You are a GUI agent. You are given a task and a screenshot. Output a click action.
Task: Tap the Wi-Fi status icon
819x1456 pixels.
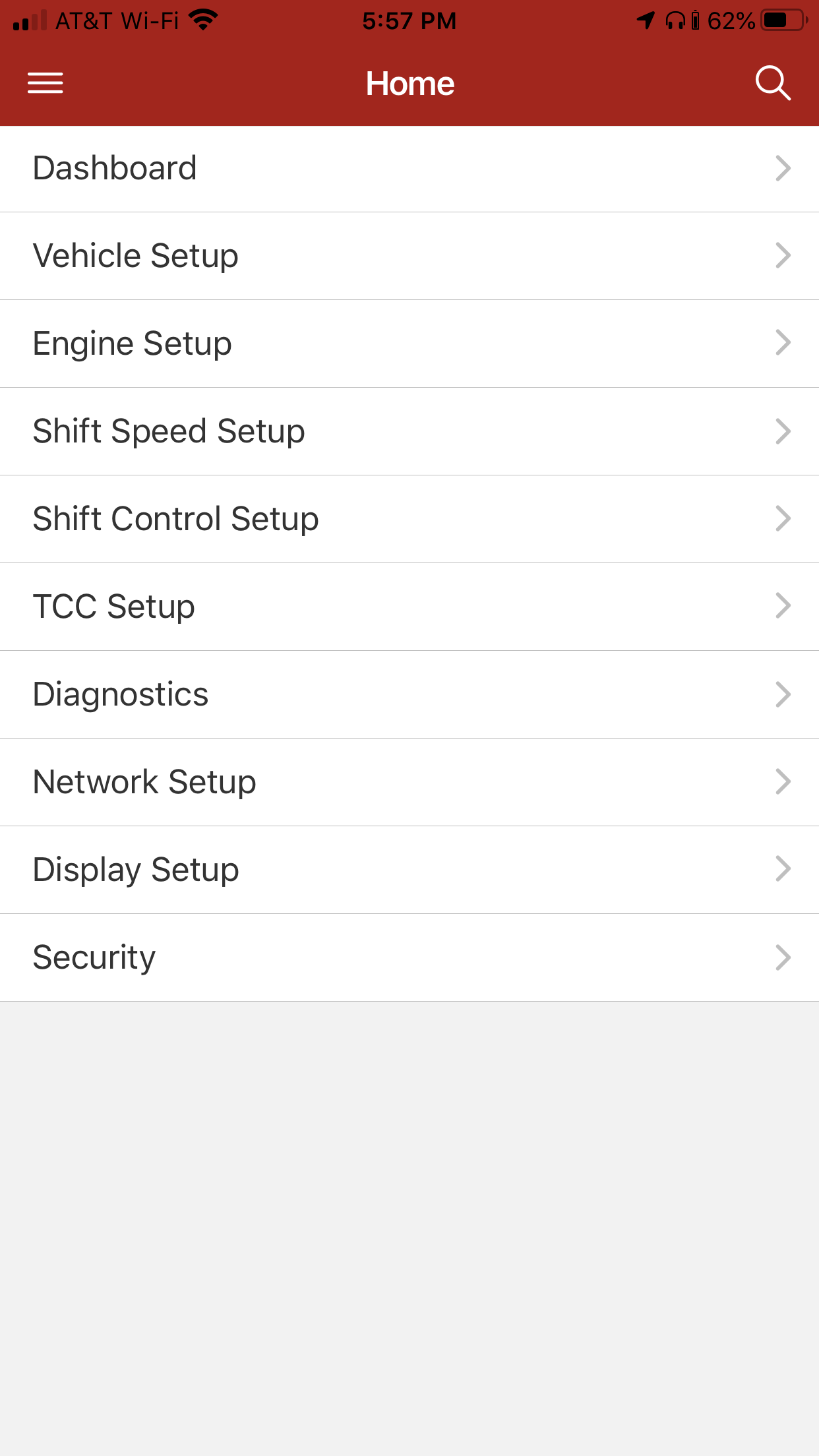[203, 20]
